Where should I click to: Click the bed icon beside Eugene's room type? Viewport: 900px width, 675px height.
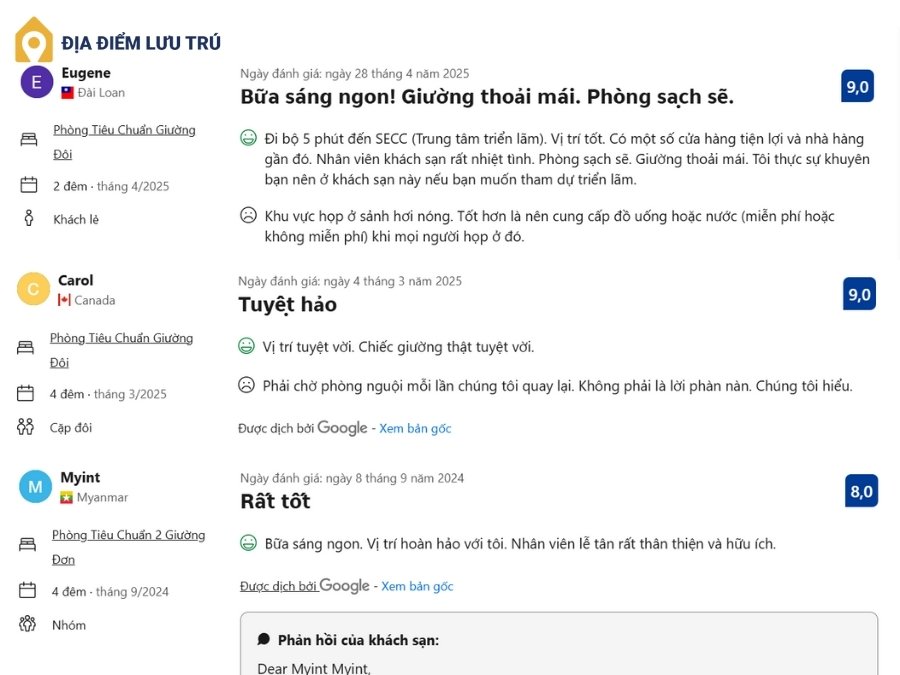pyautogui.click(x=28, y=139)
